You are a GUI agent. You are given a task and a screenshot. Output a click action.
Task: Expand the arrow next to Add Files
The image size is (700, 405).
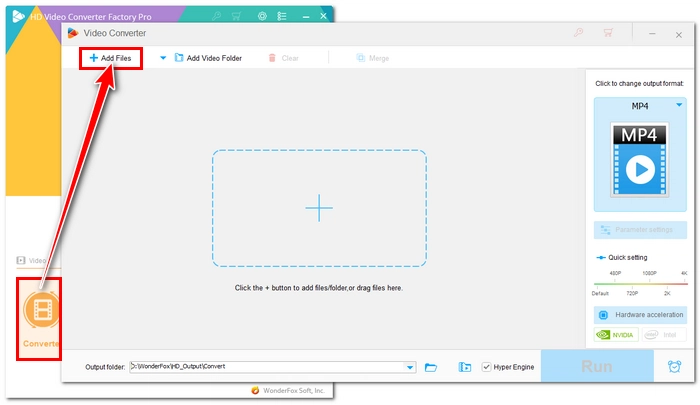(x=163, y=58)
